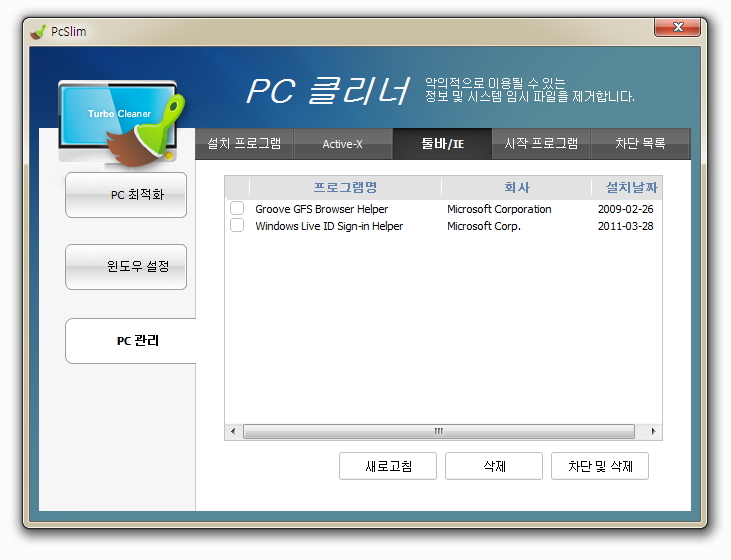Check the Groove GFS Browser Helper checkbox
Image resolution: width=731 pixels, height=560 pixels.
tap(237, 209)
